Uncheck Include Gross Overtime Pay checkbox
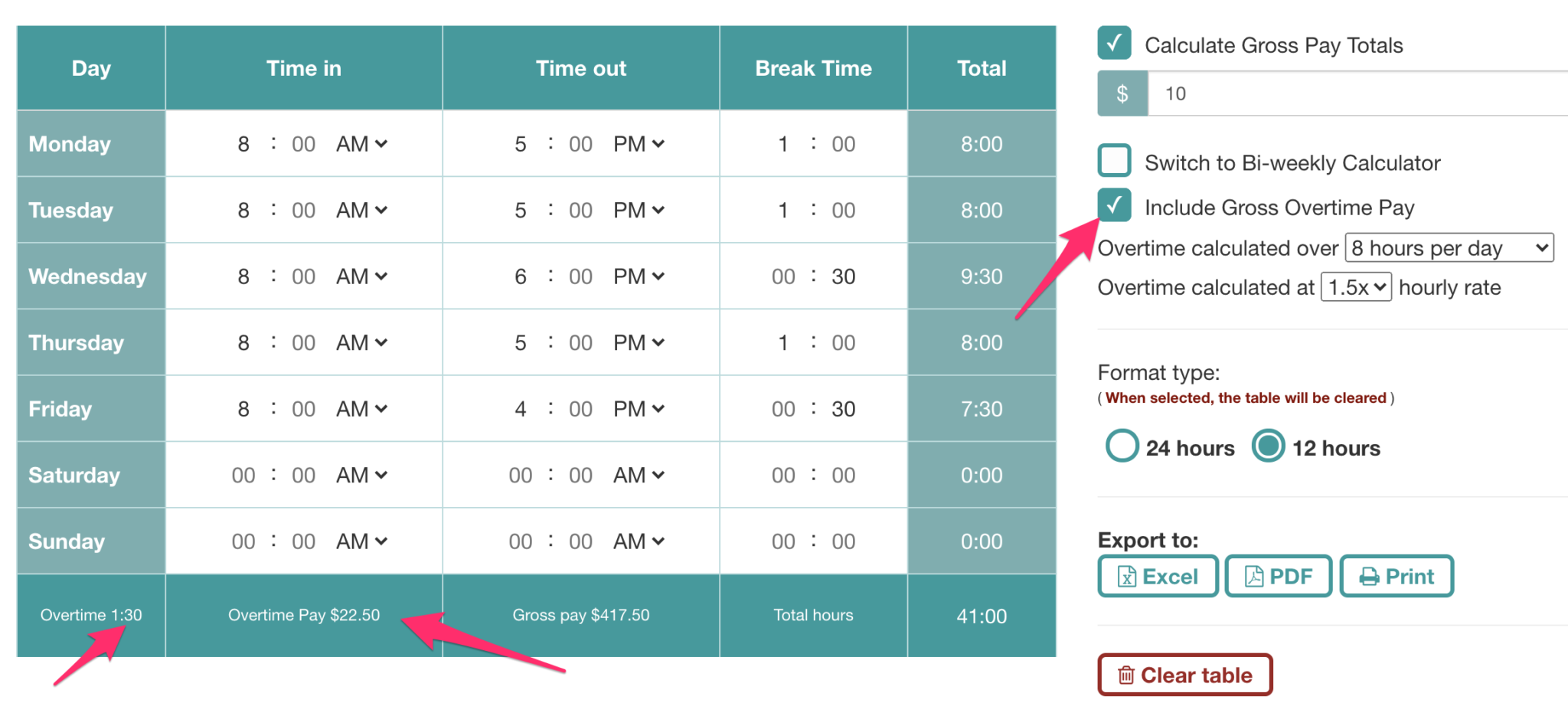 click(1114, 205)
